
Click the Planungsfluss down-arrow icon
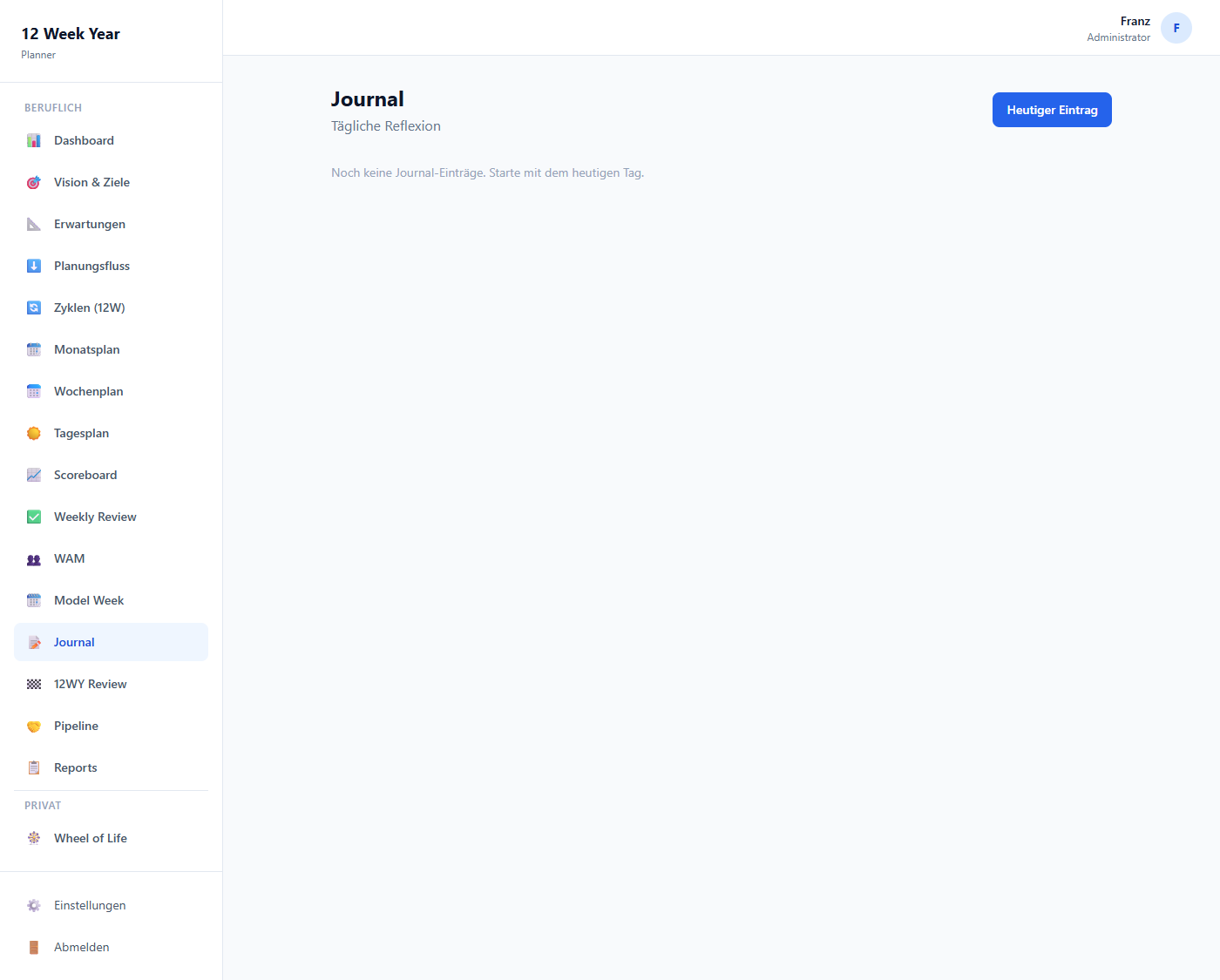(34, 267)
